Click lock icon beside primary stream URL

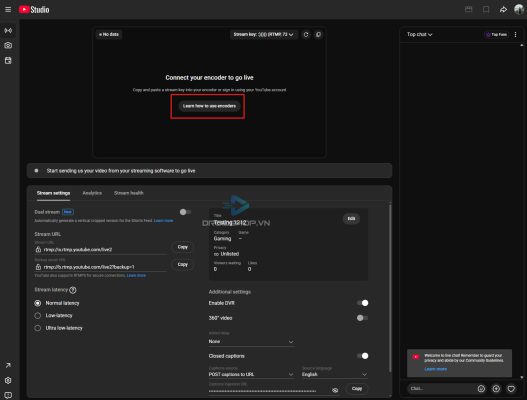(38, 249)
